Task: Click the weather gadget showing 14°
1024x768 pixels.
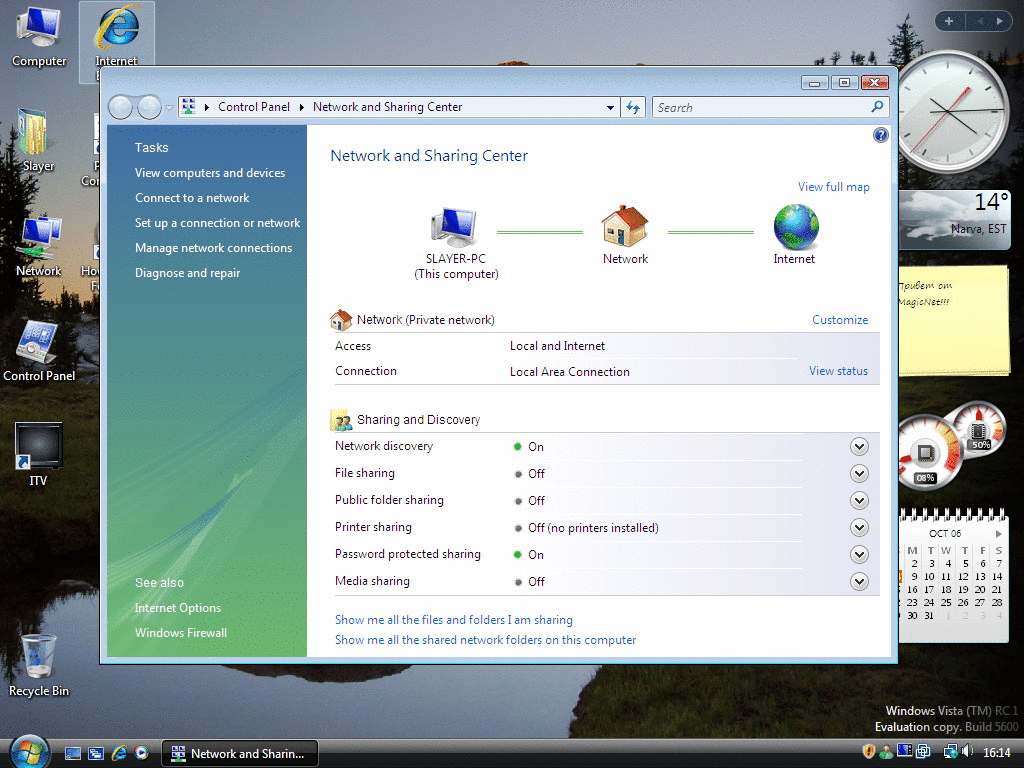Action: [955, 219]
